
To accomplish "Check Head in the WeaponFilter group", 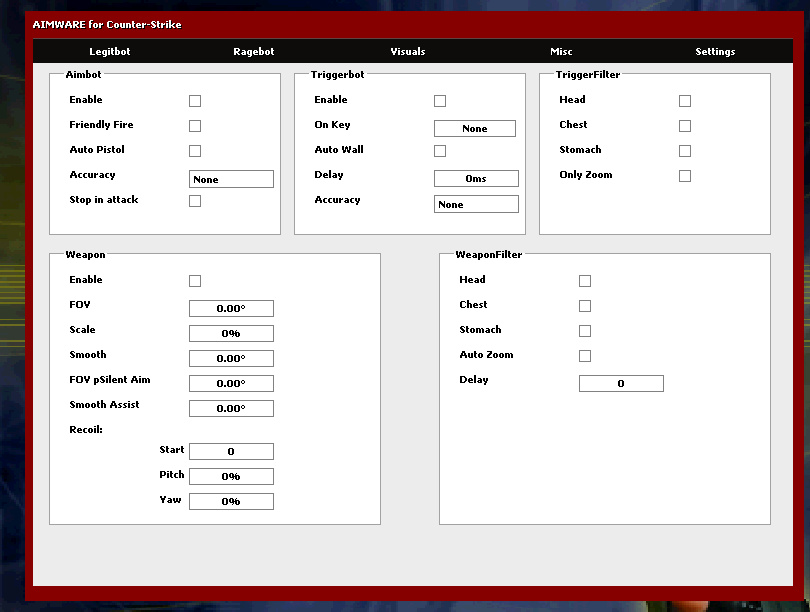I will point(585,280).
